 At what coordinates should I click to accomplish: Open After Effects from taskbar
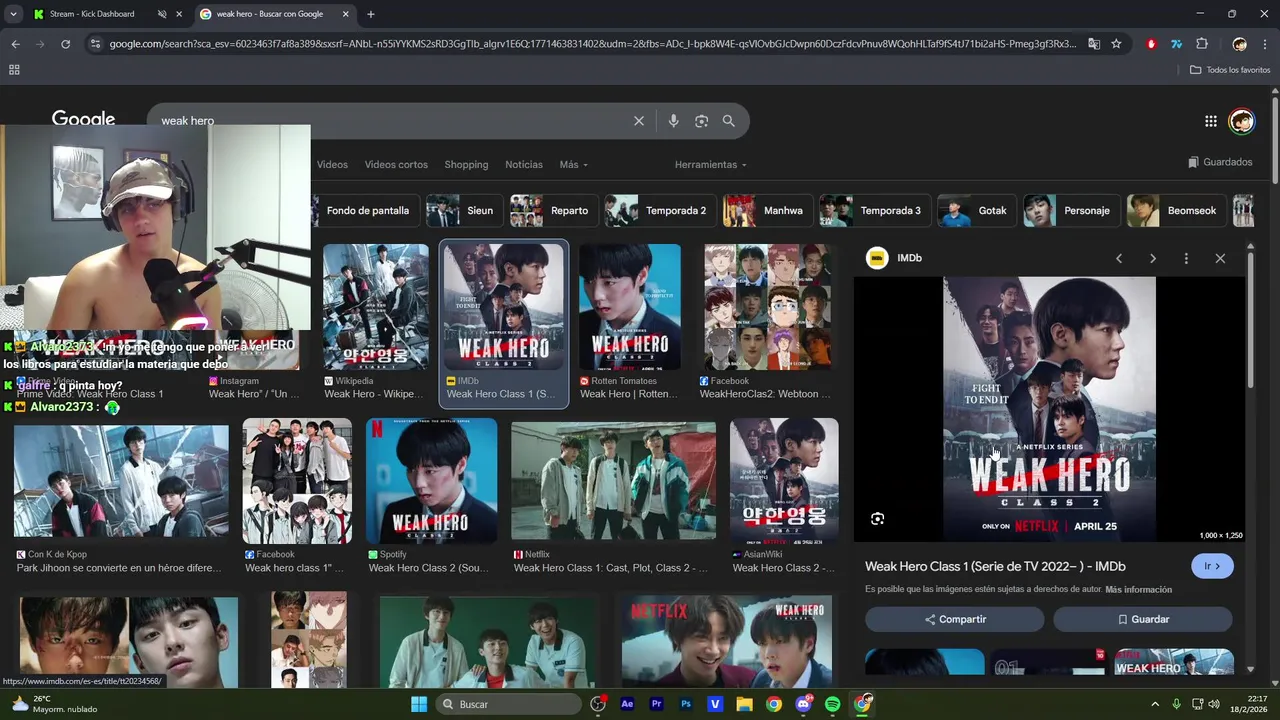pos(627,704)
